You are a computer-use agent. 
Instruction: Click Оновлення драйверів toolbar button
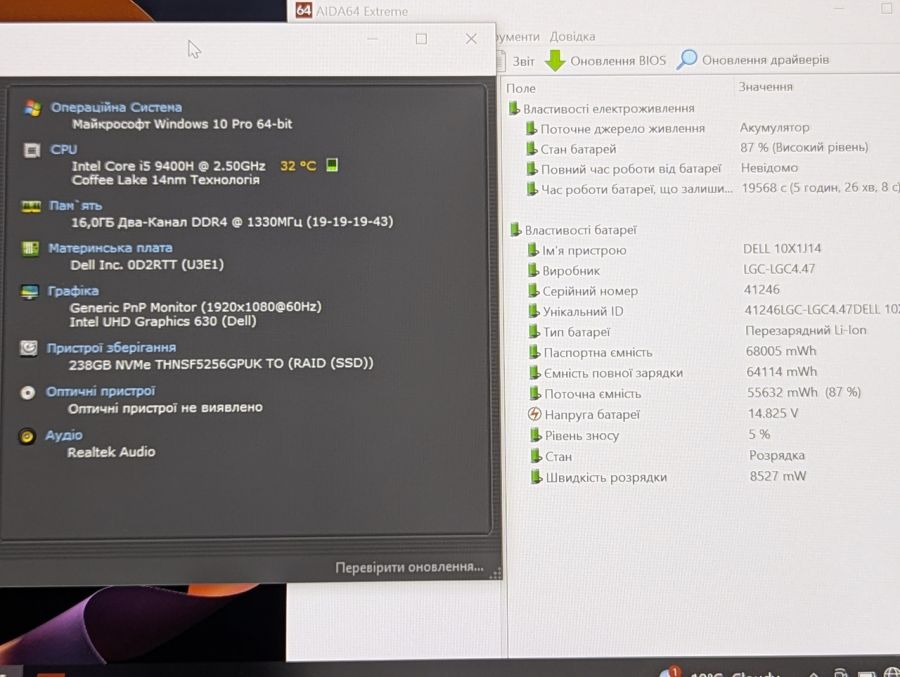(x=753, y=59)
